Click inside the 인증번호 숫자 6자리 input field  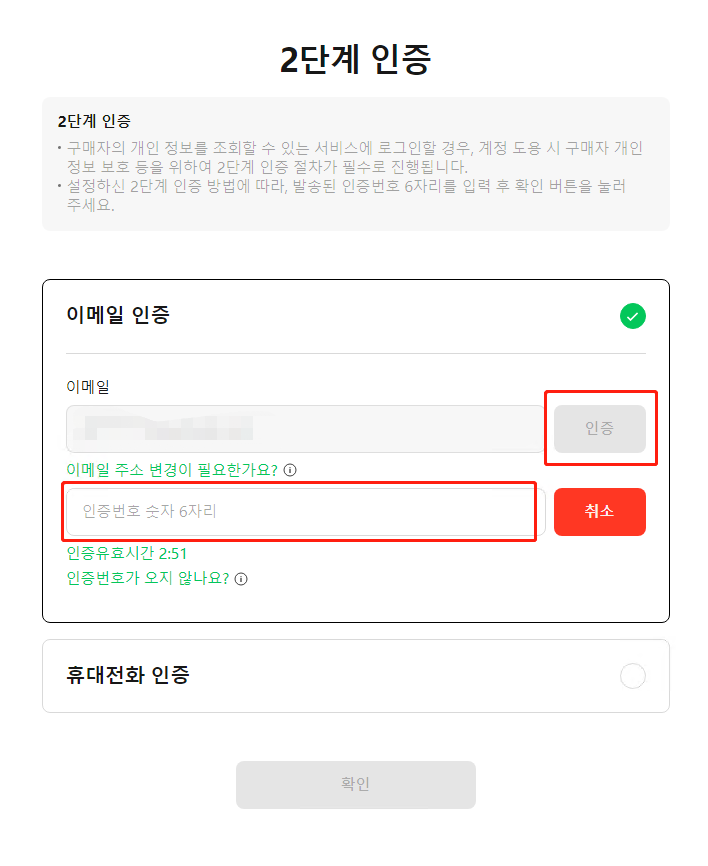[x=298, y=511]
